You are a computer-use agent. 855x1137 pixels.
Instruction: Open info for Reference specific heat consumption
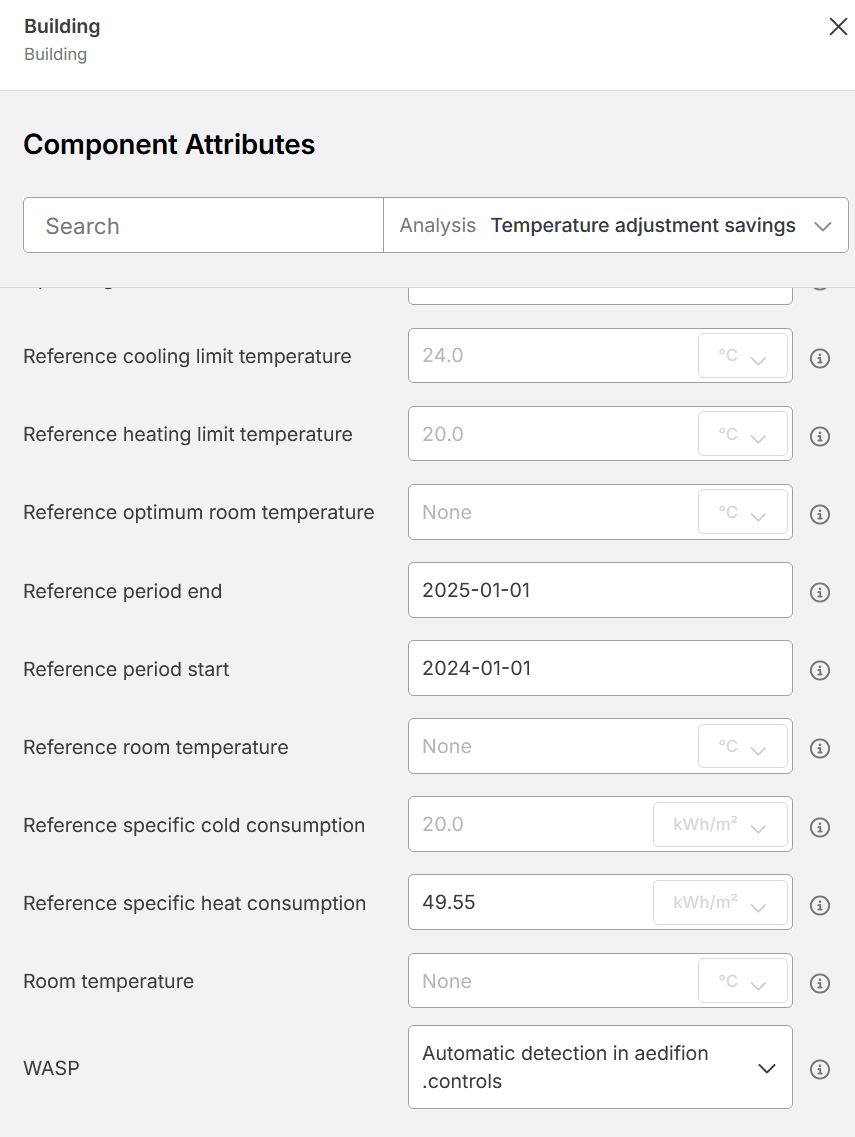[819, 905]
